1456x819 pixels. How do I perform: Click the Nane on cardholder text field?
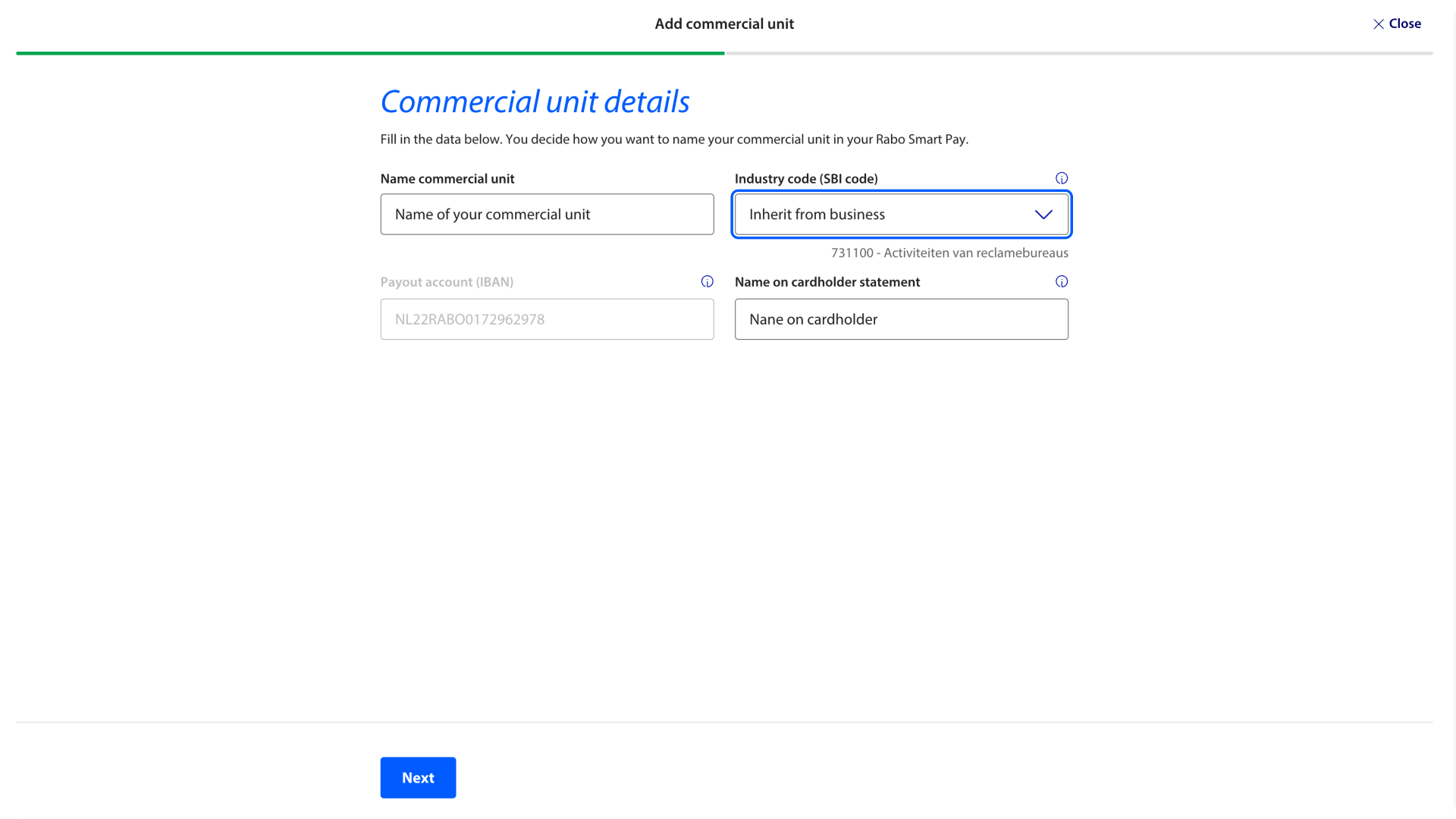(900, 319)
